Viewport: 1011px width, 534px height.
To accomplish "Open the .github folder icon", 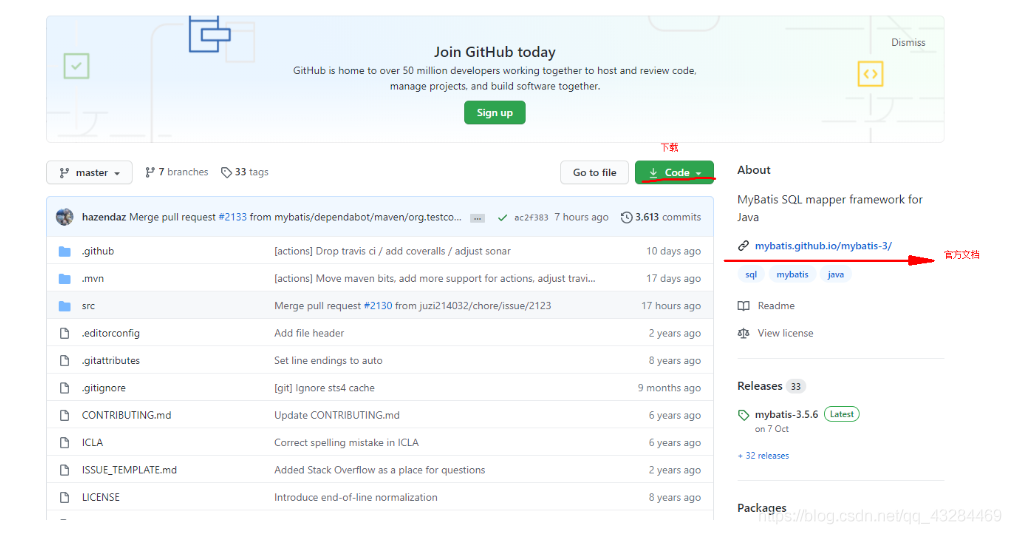I will [x=64, y=252].
